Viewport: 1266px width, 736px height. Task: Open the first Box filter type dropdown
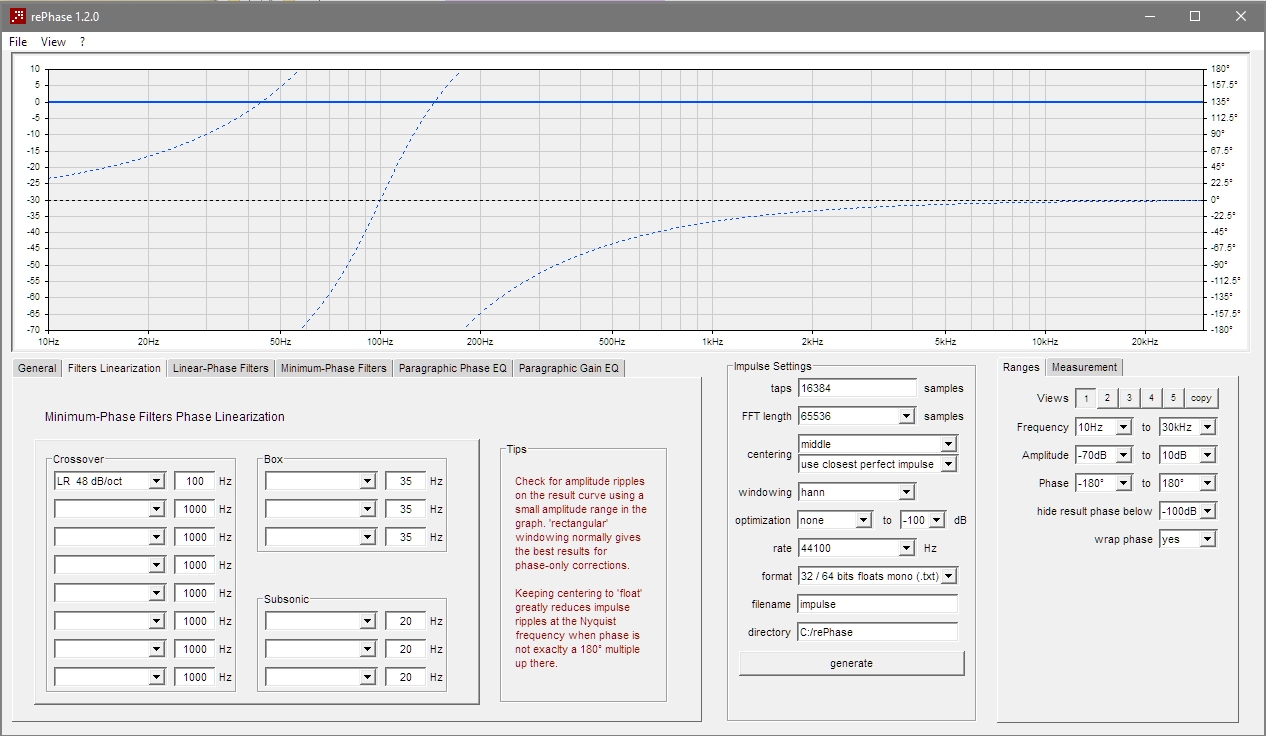(x=321, y=481)
